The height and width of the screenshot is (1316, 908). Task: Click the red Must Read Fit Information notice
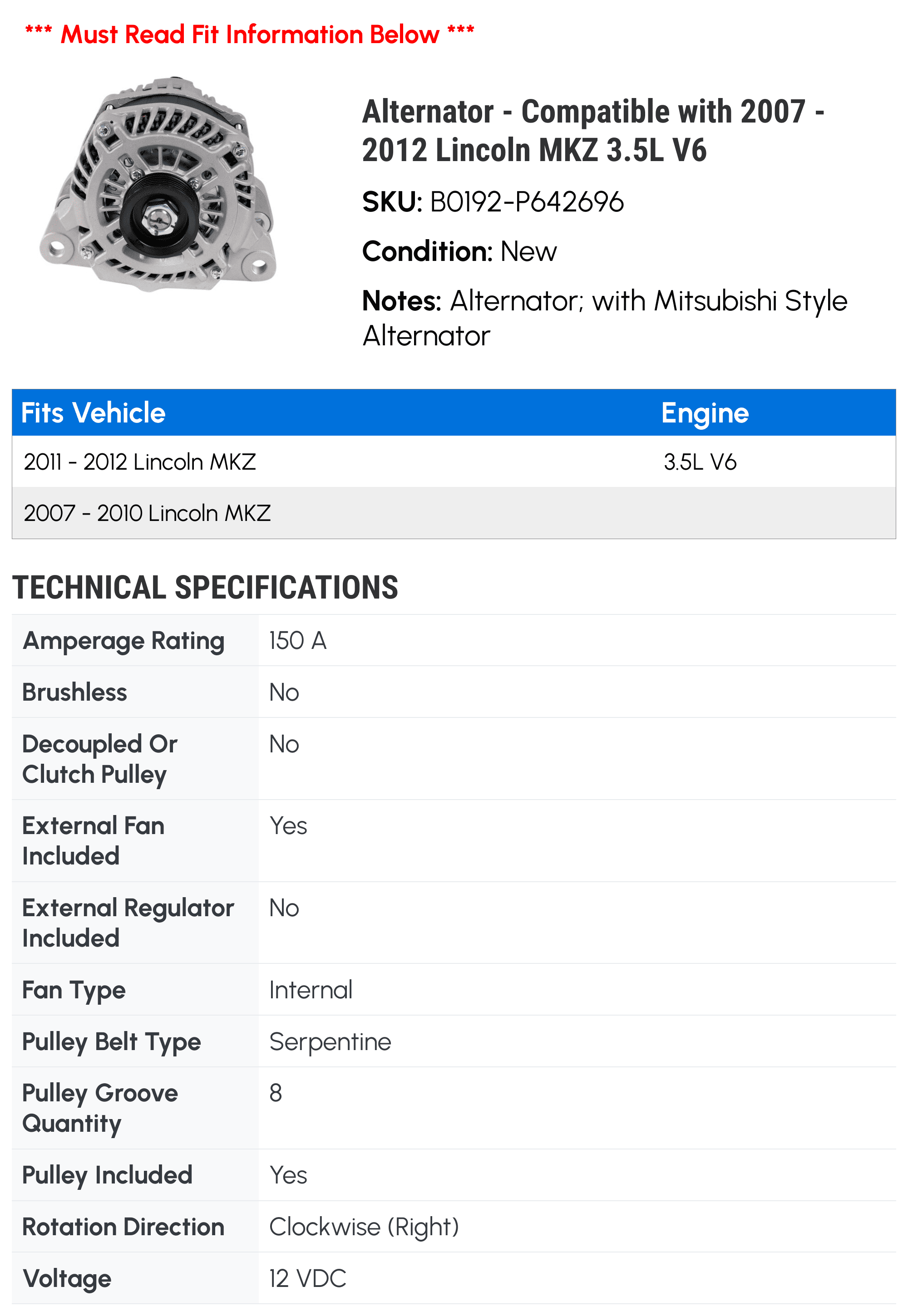pyautogui.click(x=249, y=34)
